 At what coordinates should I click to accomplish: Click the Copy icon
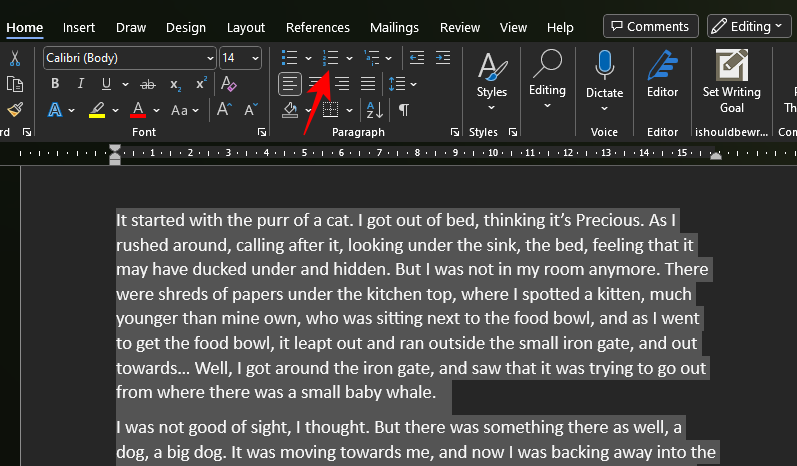pos(15,84)
